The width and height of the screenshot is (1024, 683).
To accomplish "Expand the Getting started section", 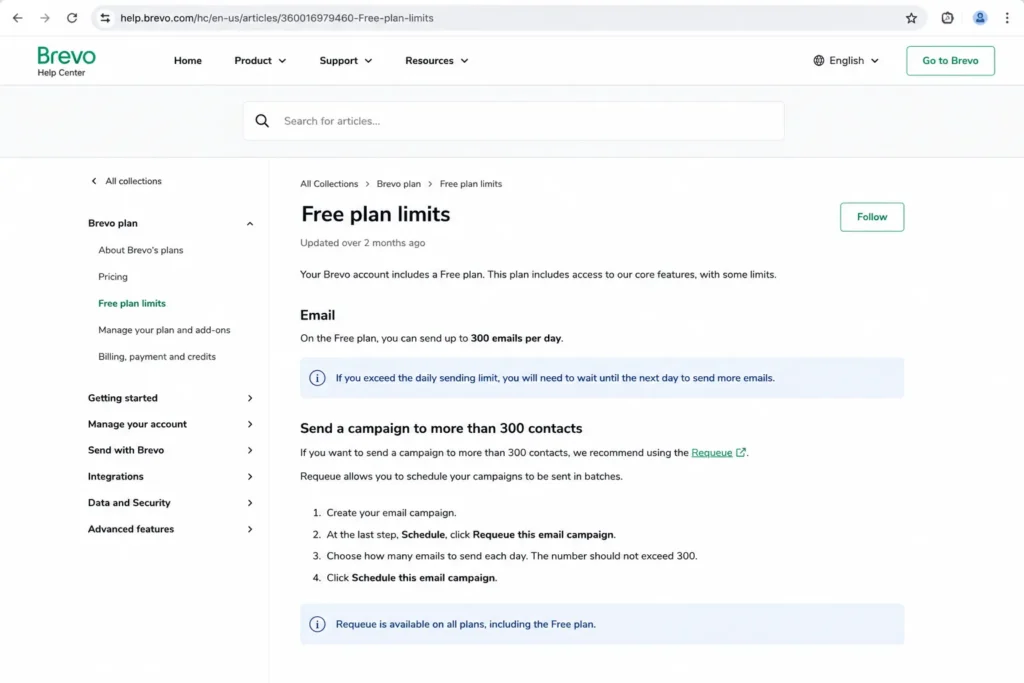I will coord(249,398).
